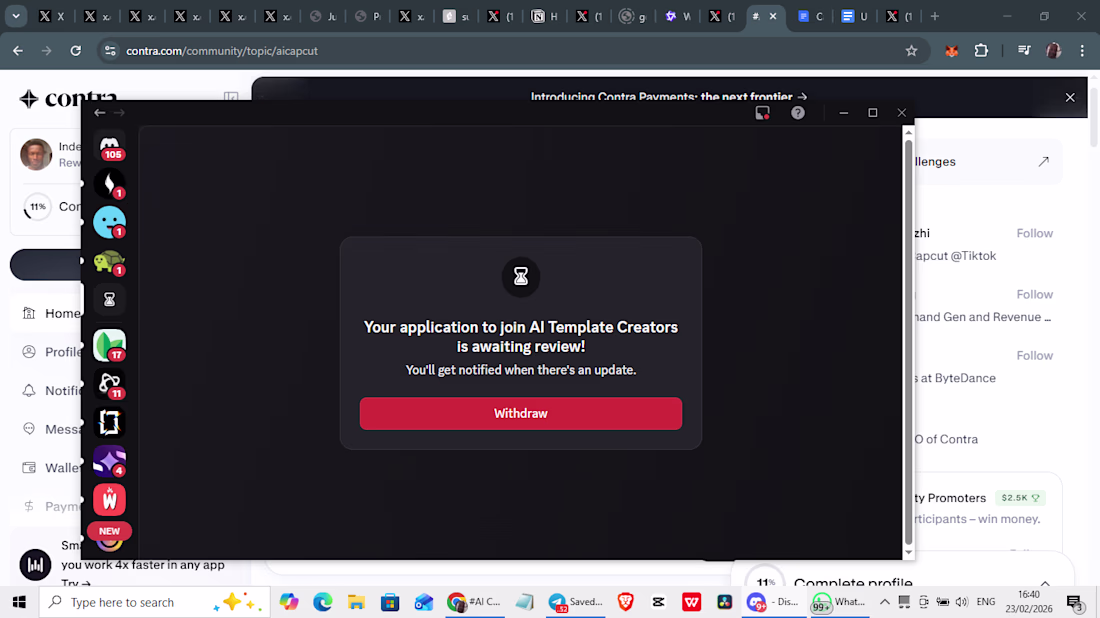Click the Contra logo

68,99
